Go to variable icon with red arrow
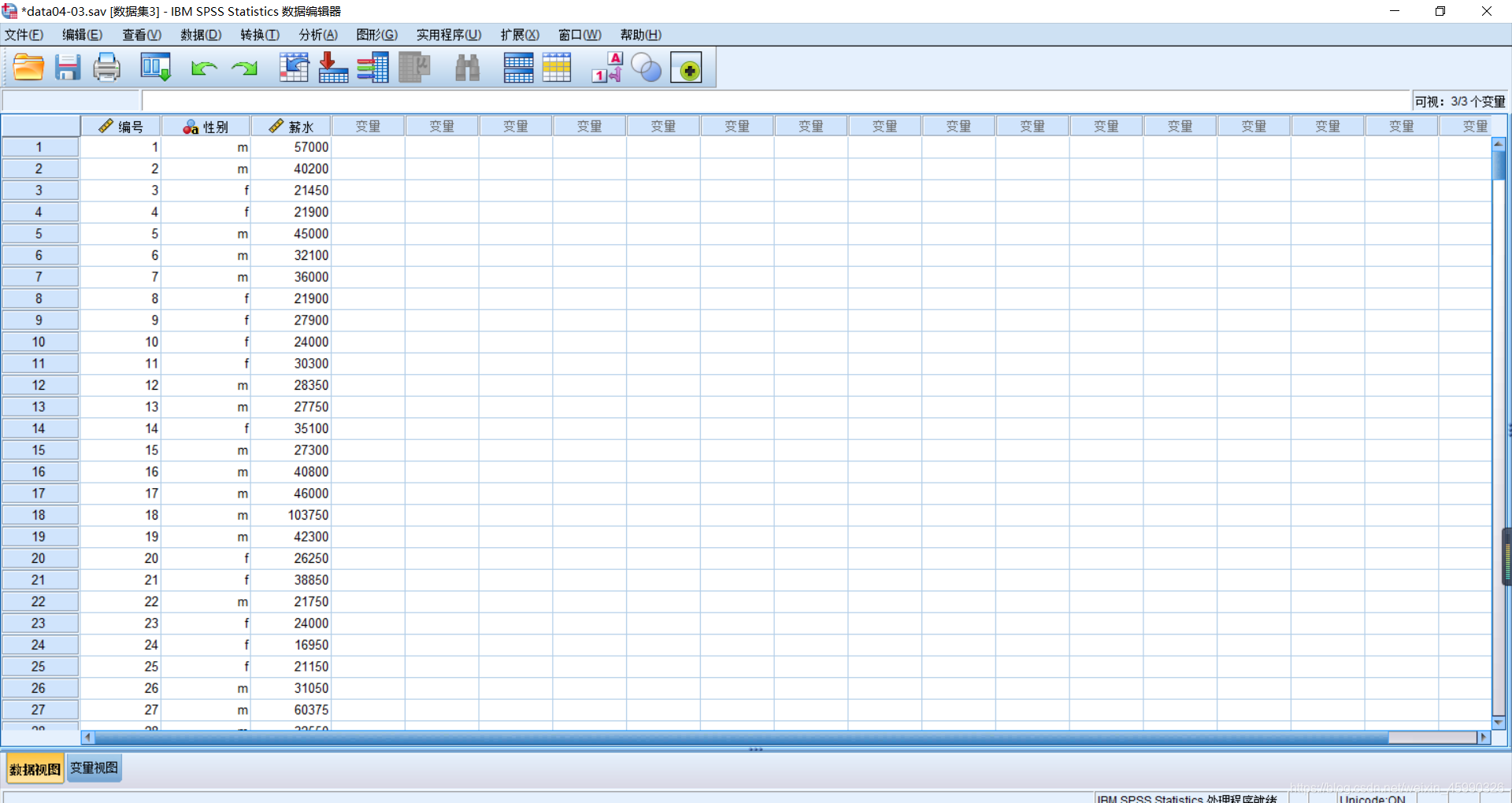 pos(333,68)
